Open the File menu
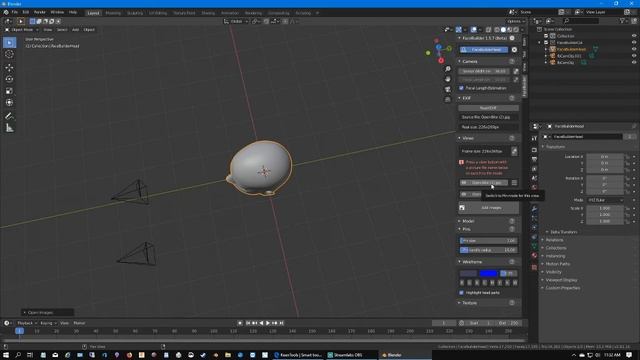 (x=14, y=12)
